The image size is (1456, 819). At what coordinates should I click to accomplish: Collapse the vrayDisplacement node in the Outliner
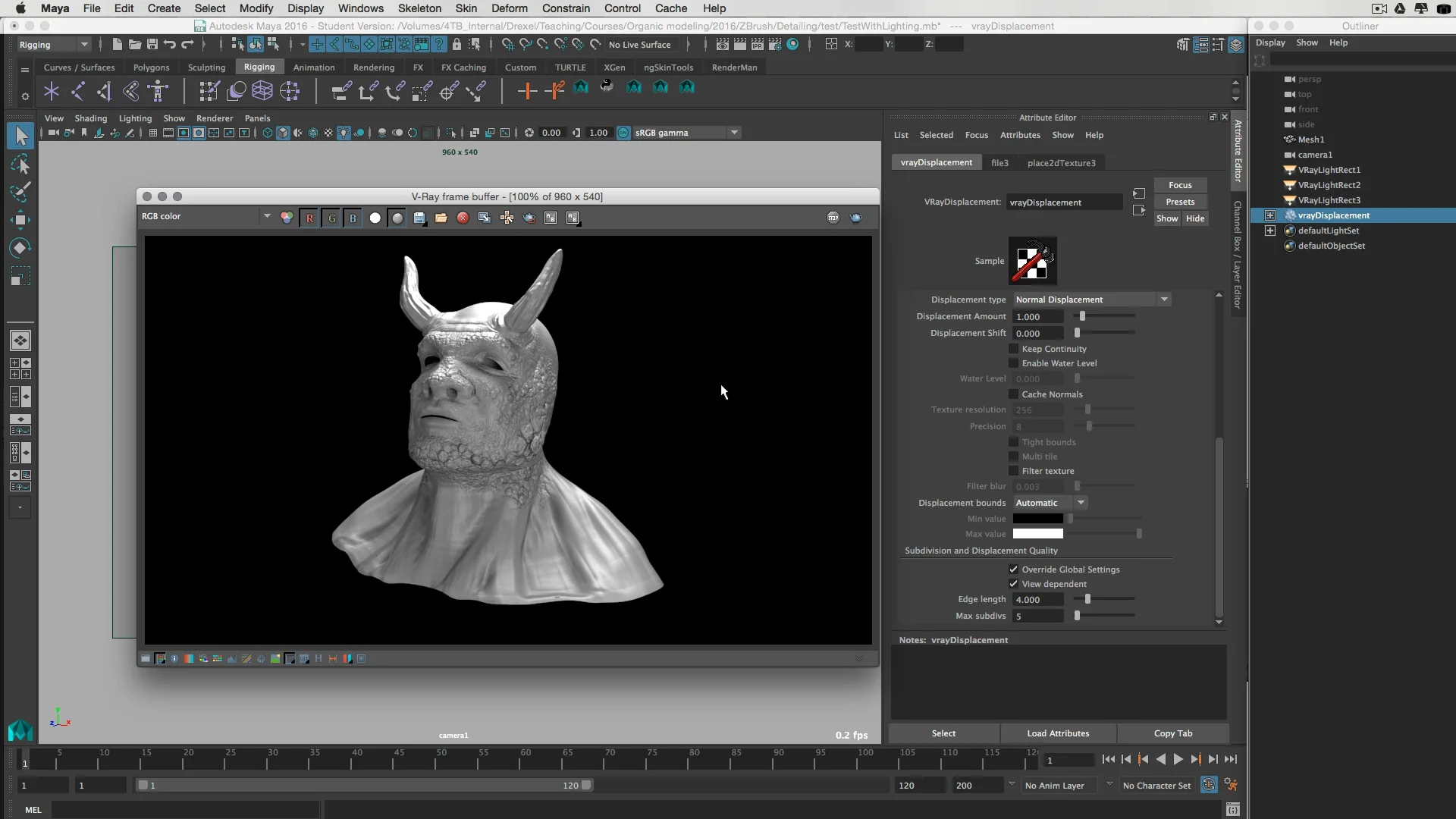(1270, 215)
